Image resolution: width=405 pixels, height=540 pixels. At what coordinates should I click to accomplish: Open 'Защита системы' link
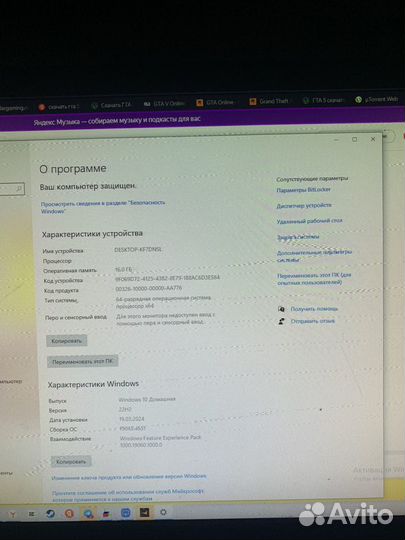[x=298, y=237]
